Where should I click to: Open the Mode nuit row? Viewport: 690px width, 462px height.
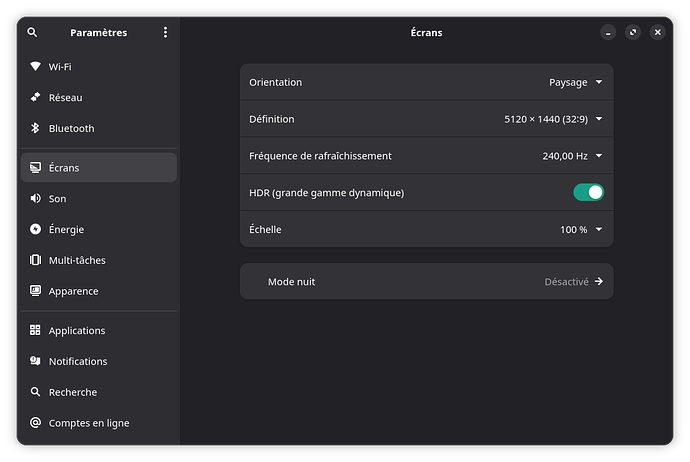[x=426, y=282]
